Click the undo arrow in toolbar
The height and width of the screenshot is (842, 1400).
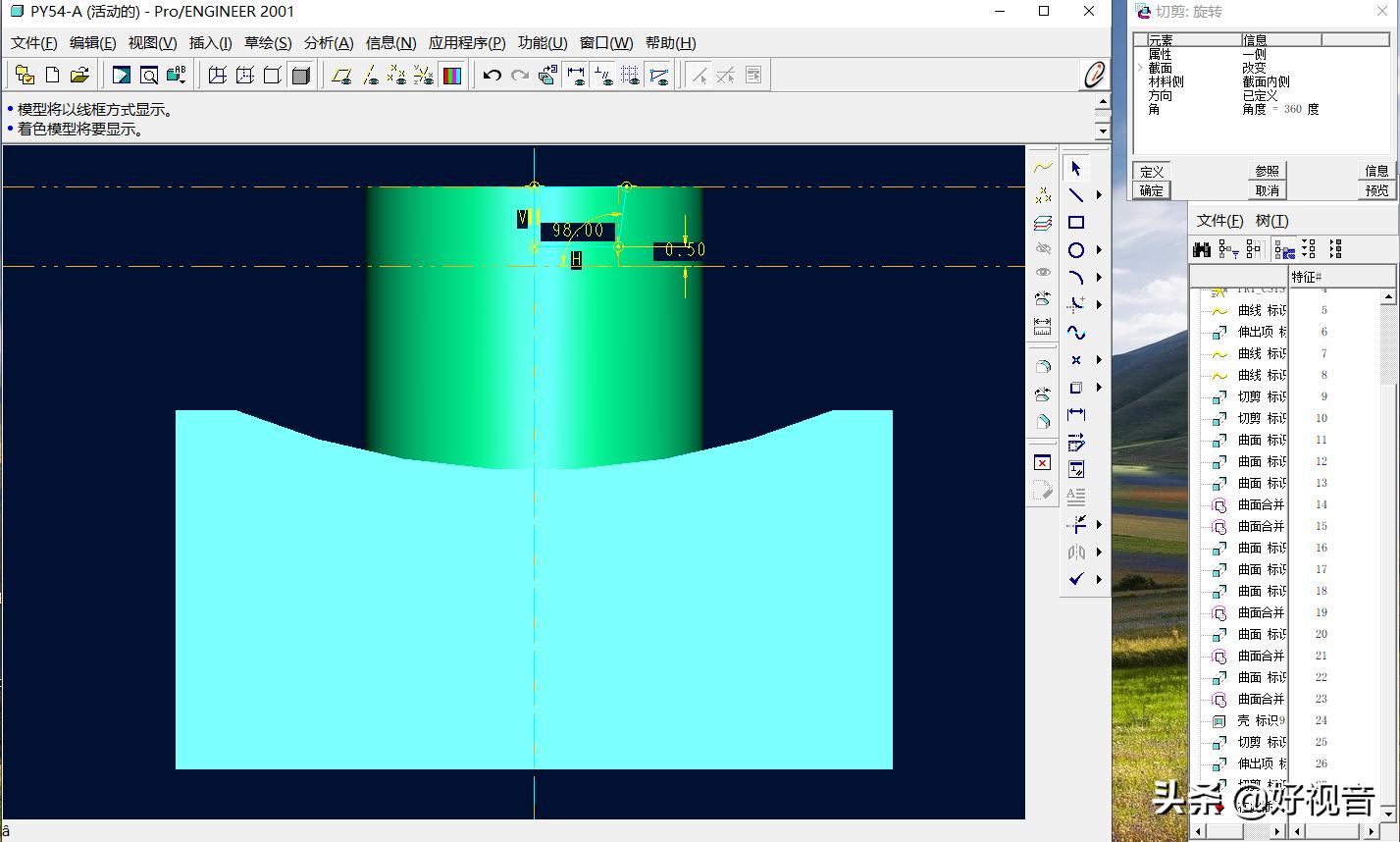(x=493, y=76)
